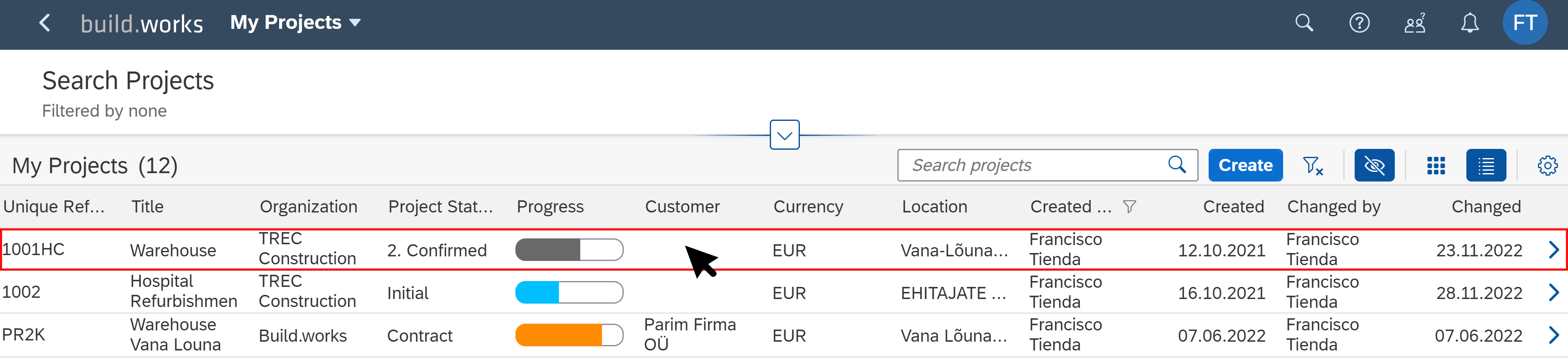
Task: Open Hospital Refurbishment row chevron
Action: [x=1553, y=293]
